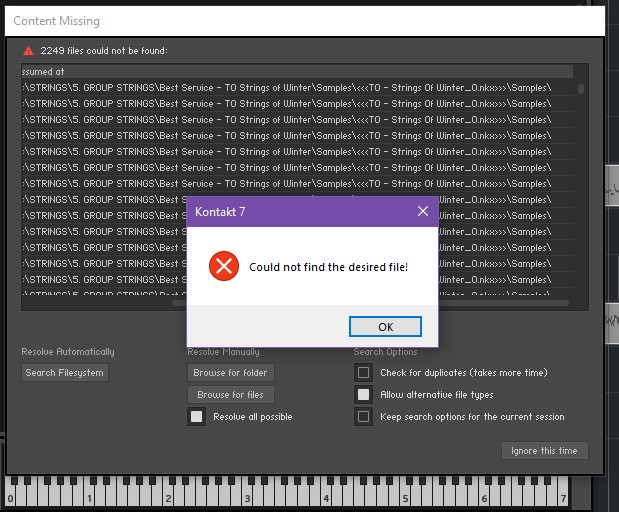
Task: Enable Check for duplicates option
Action: (x=363, y=373)
